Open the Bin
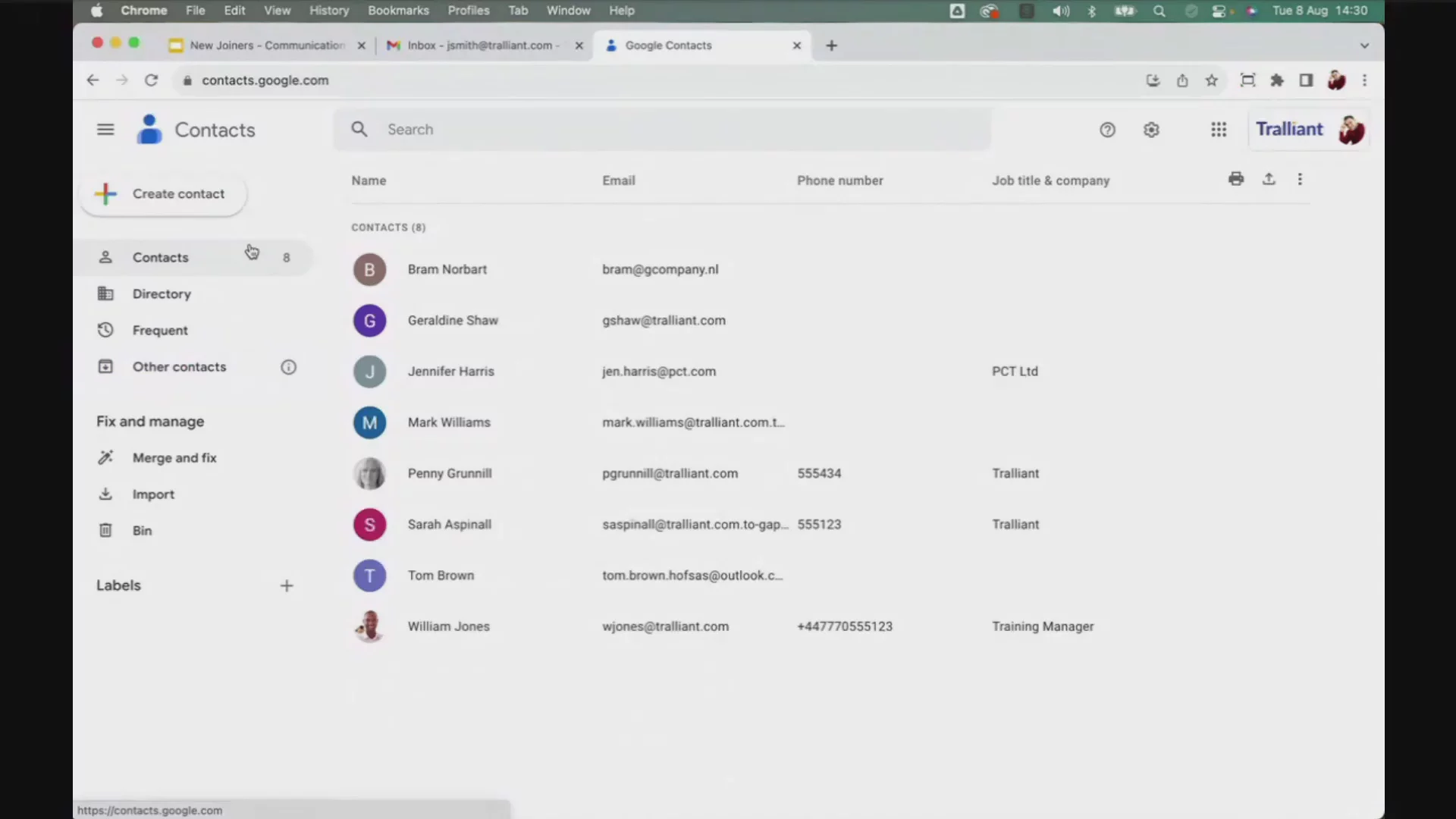 tap(193, 531)
